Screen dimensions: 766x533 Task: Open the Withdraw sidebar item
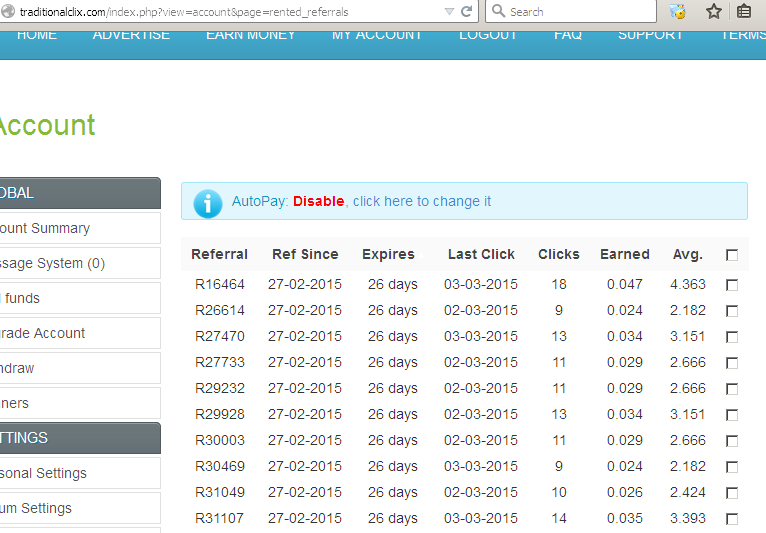(80, 368)
